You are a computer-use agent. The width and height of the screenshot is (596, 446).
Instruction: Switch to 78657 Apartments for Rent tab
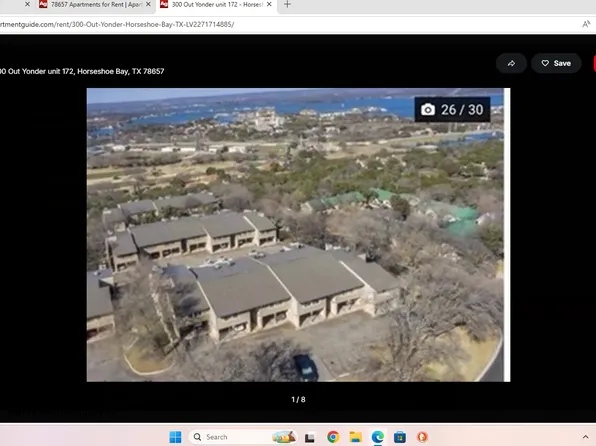click(95, 5)
